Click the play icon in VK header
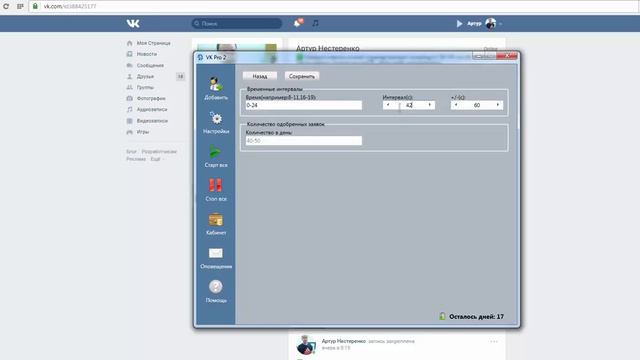 coord(459,24)
